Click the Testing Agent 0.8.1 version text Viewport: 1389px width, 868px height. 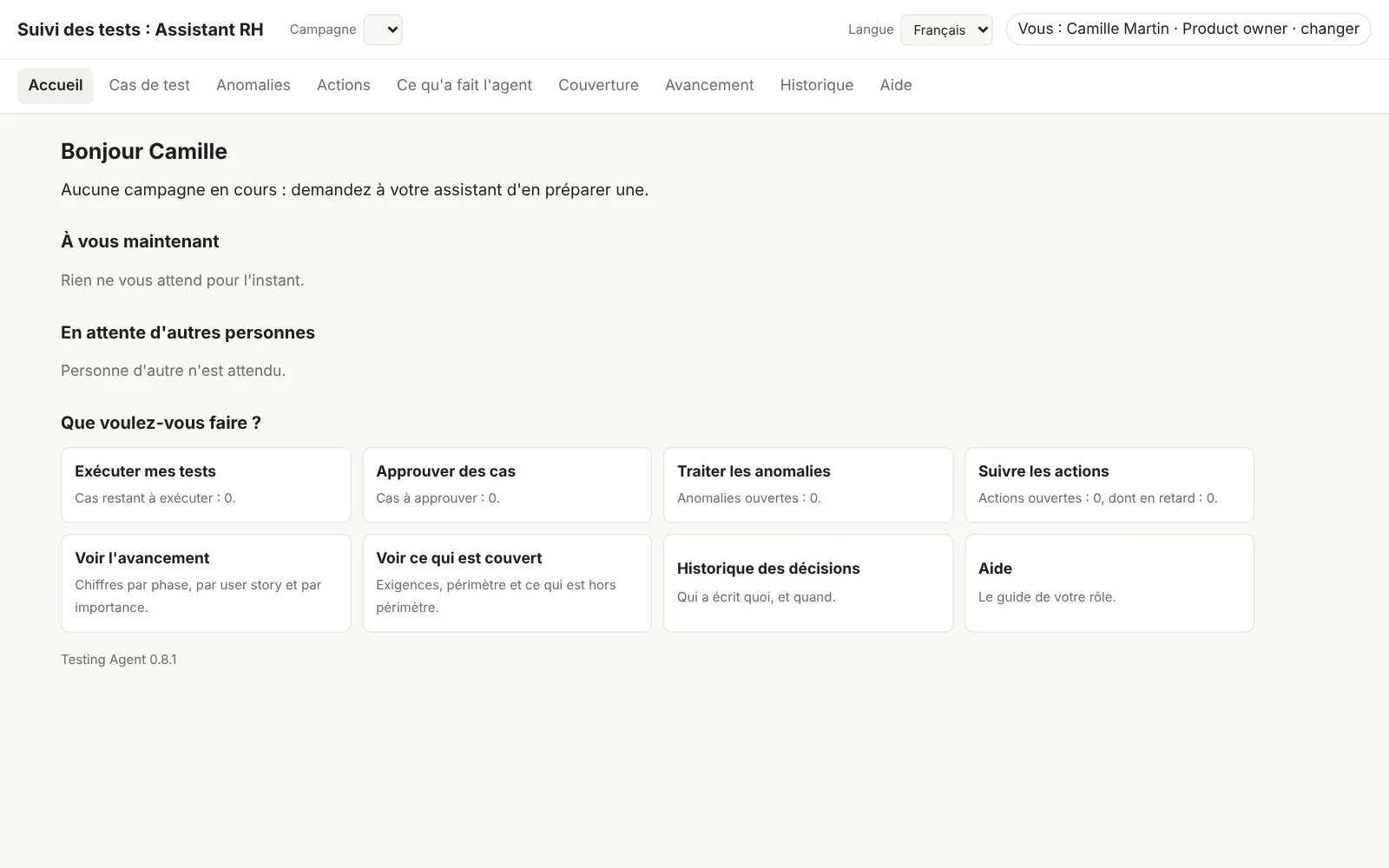(x=119, y=660)
